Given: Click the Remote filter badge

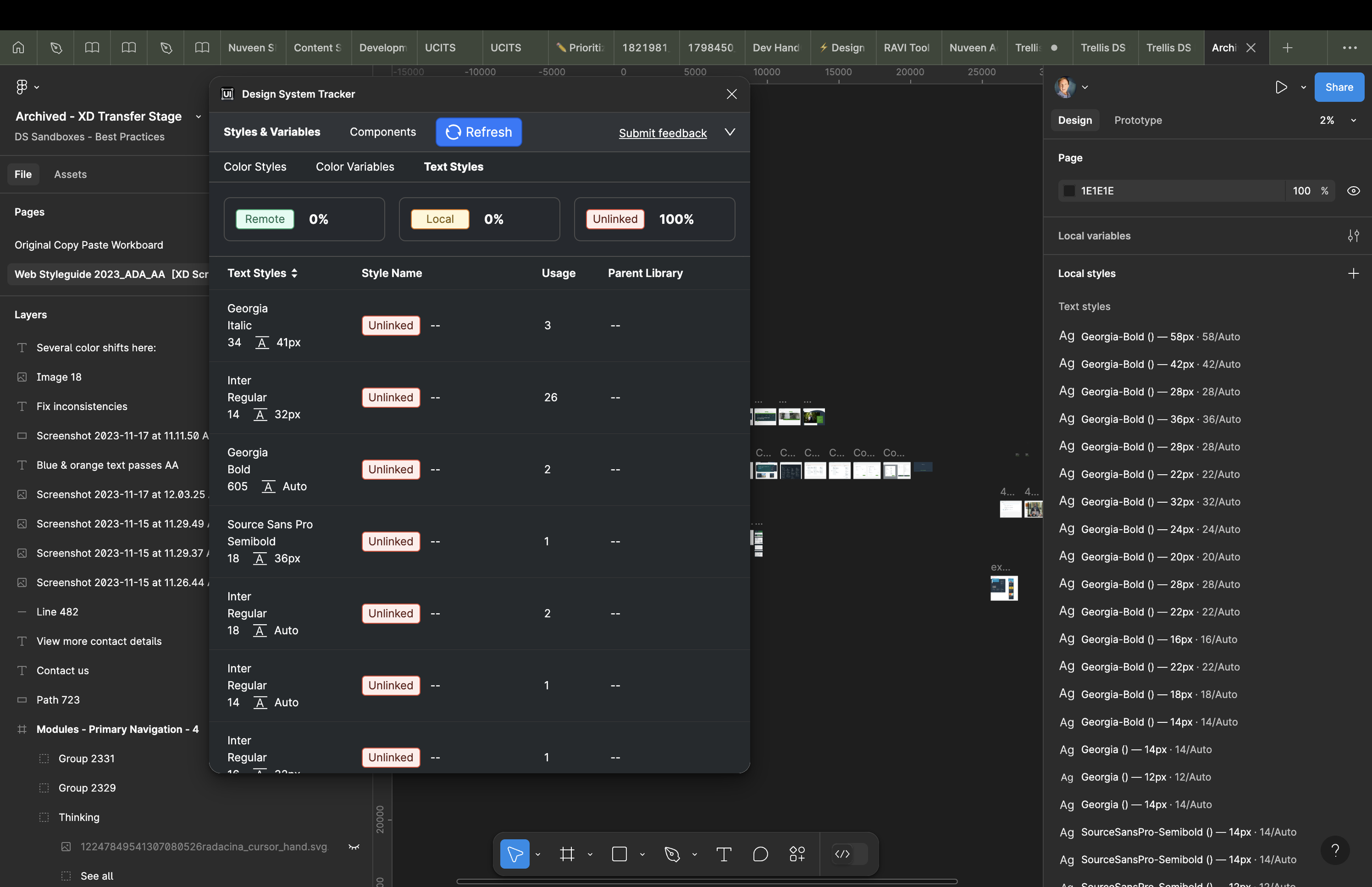Looking at the screenshot, I should coord(265,219).
